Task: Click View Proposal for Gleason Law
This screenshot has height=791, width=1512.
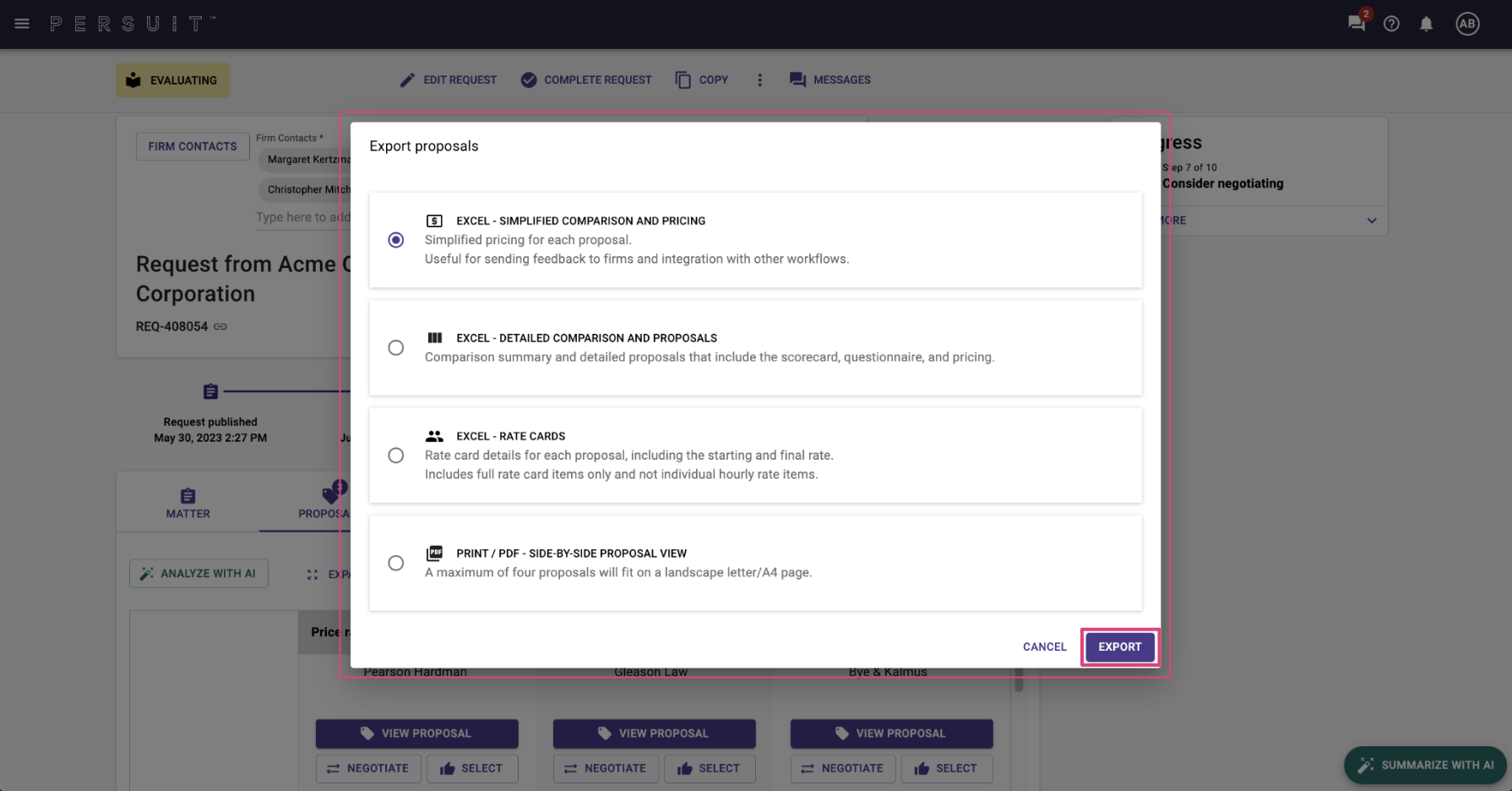Action: (654, 734)
